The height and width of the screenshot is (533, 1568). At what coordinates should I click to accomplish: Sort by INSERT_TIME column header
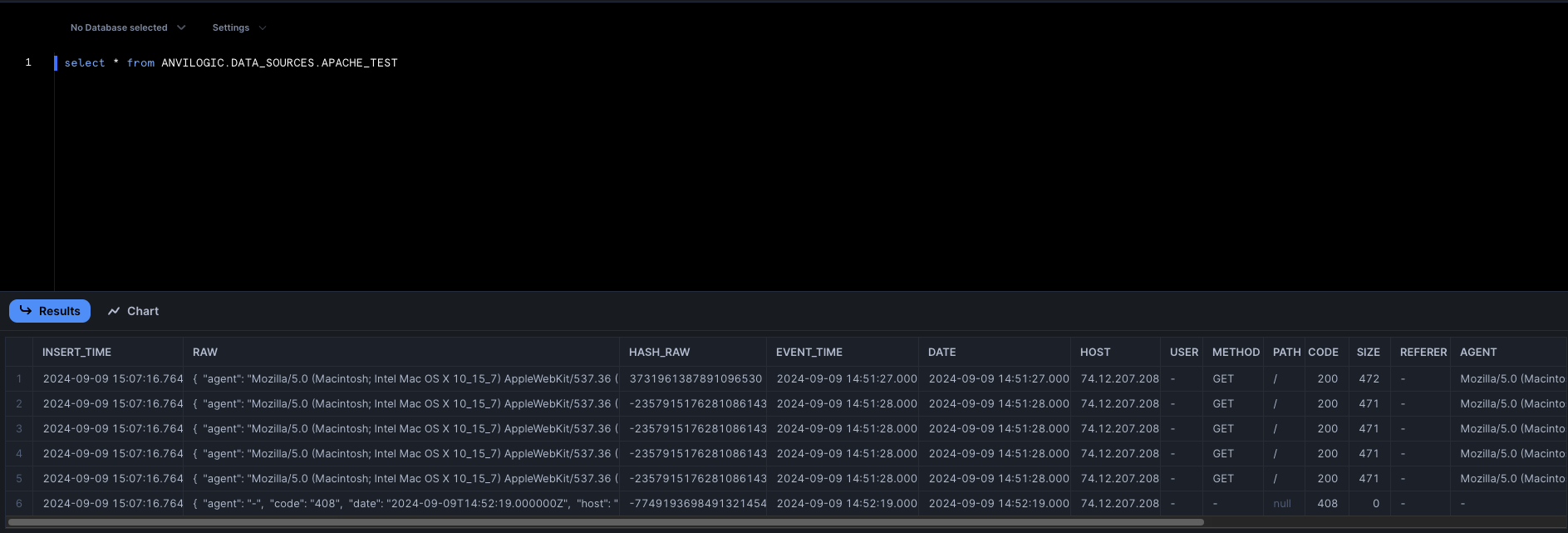pos(76,353)
